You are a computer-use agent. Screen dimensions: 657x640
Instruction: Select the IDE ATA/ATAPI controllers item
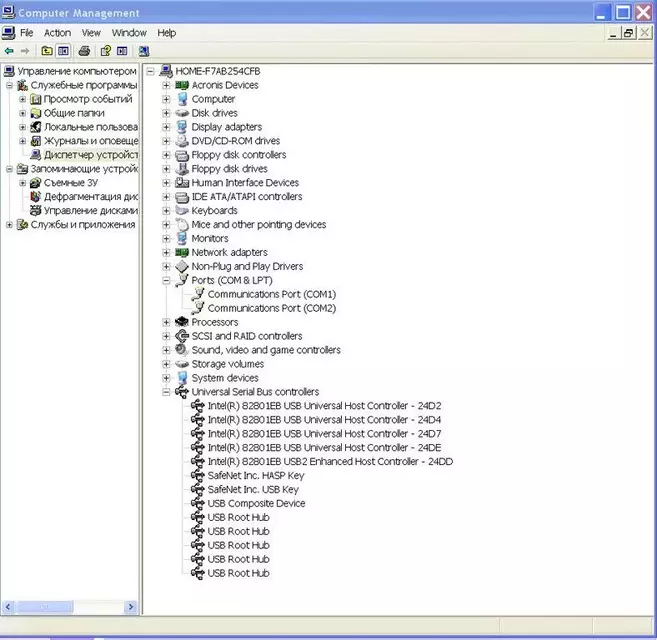click(247, 197)
